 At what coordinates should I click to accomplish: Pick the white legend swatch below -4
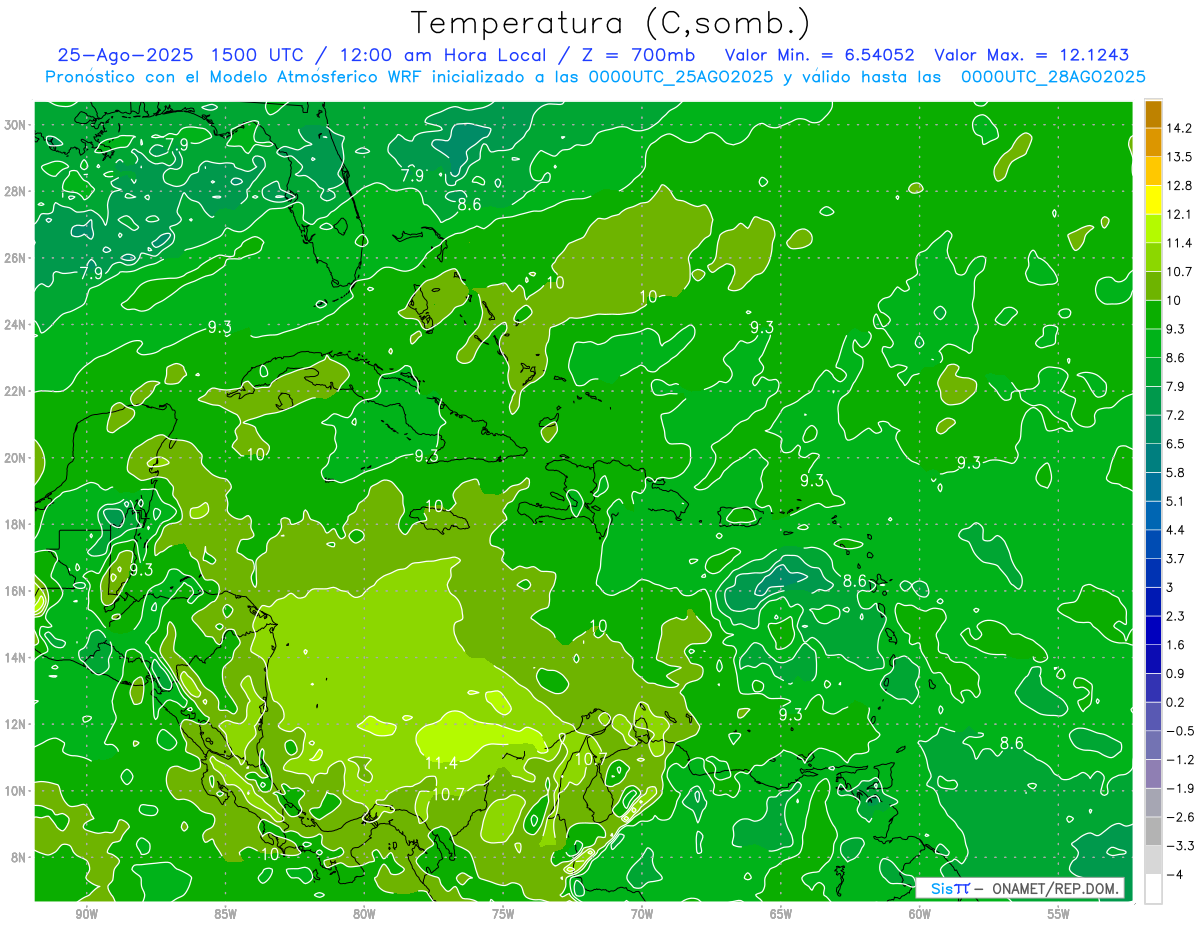coord(1153,888)
